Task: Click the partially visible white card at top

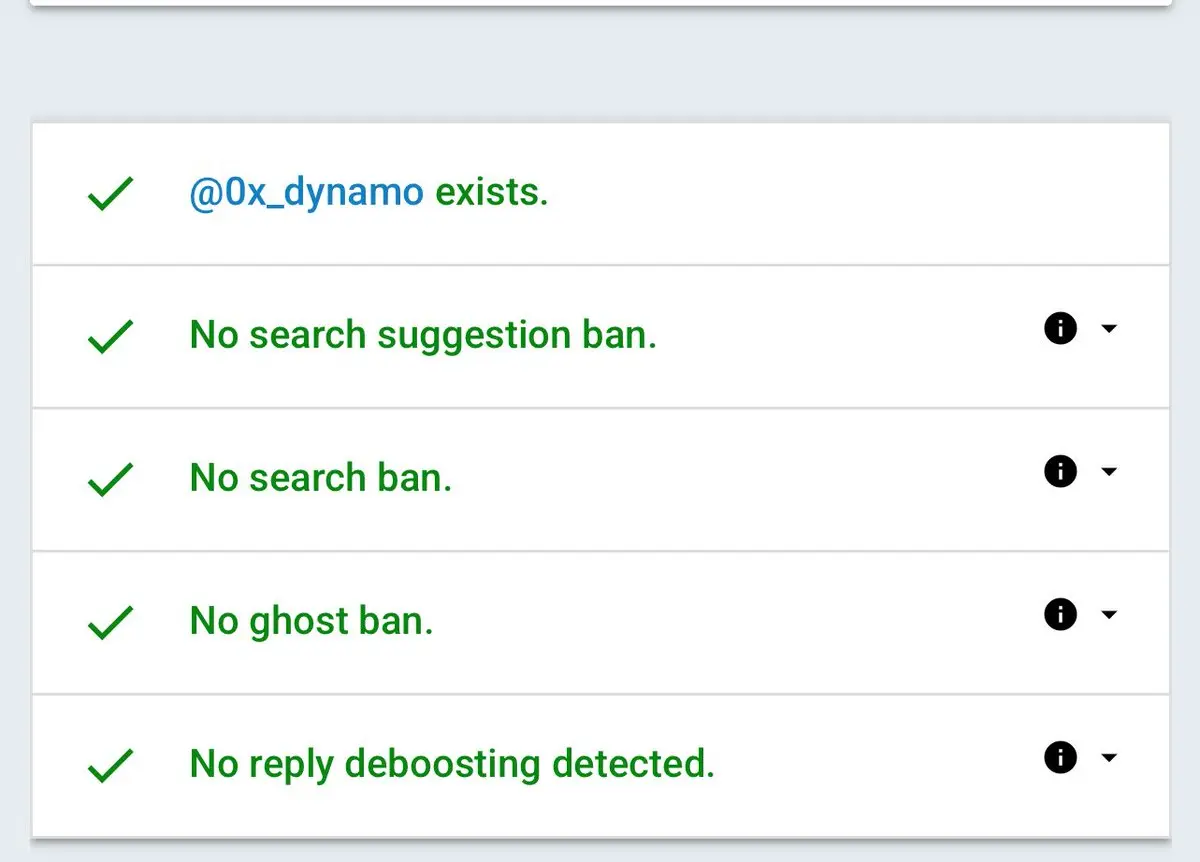Action: point(600,3)
